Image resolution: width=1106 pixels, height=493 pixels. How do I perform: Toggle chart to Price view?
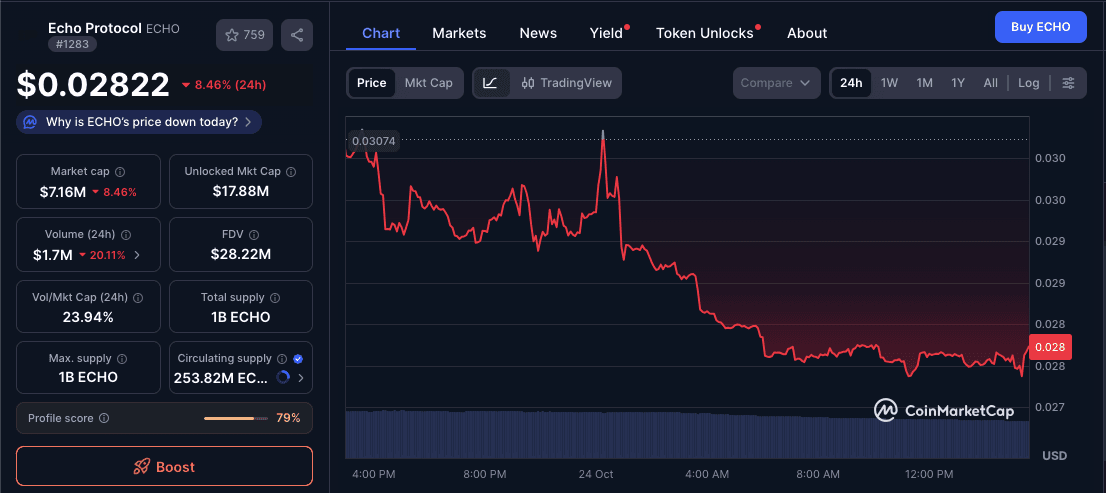click(371, 83)
